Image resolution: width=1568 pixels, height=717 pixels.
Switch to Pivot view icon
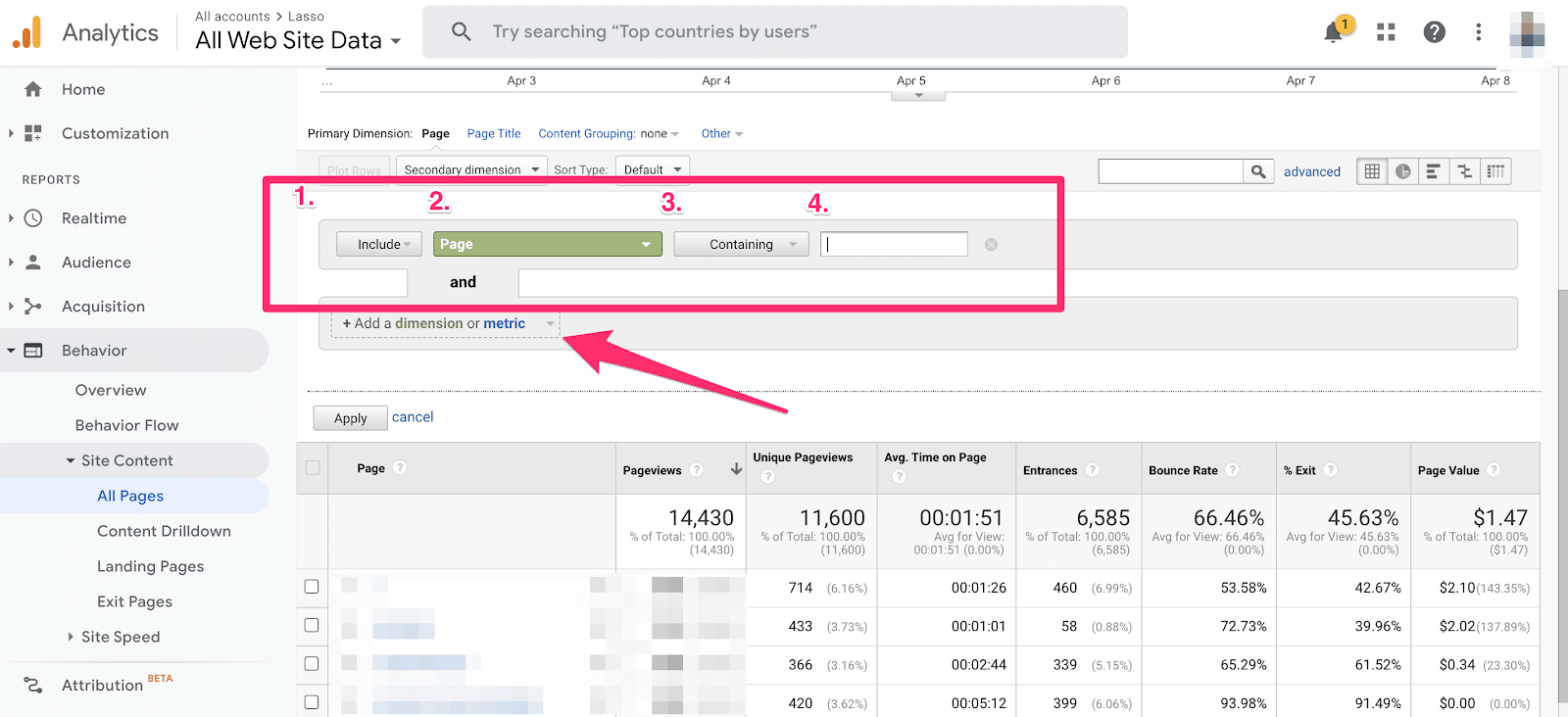(1495, 171)
